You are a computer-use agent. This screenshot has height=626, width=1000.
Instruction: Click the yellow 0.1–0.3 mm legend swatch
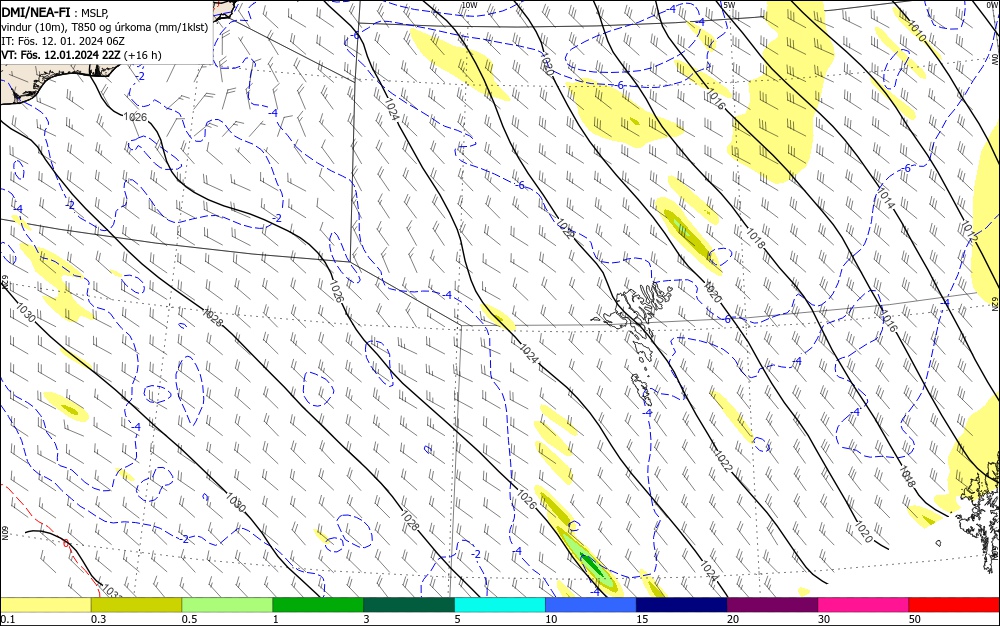(45, 605)
